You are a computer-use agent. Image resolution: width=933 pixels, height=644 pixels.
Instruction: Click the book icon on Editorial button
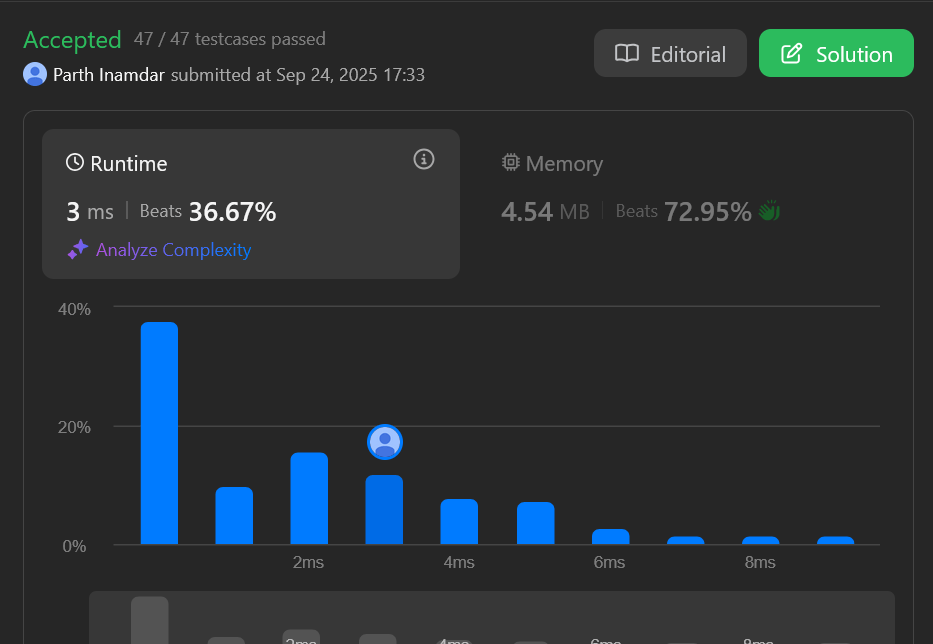(626, 54)
